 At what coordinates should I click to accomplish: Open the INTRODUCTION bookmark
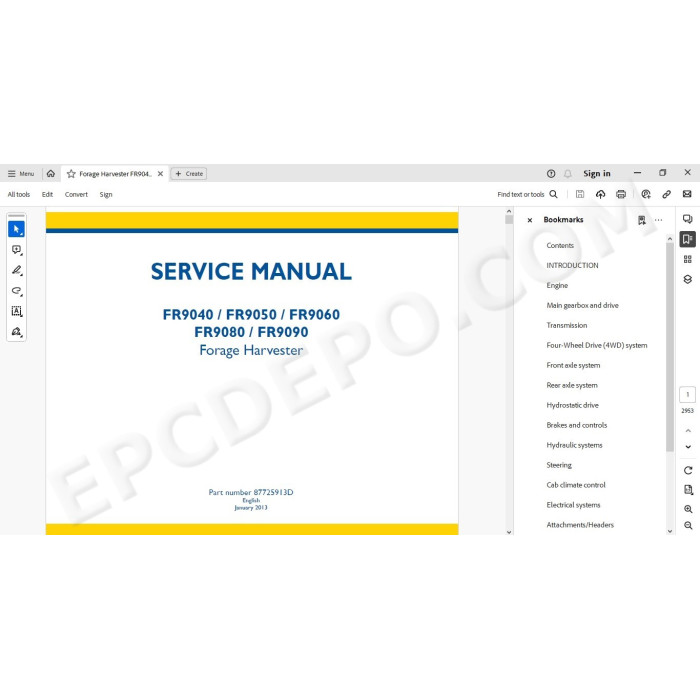[572, 265]
